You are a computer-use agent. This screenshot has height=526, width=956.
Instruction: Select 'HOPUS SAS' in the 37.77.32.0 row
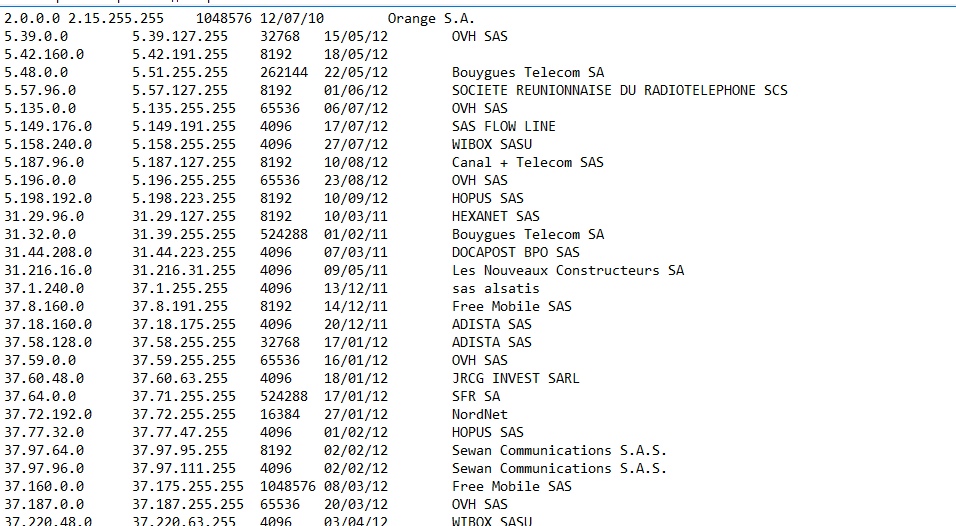pyautogui.click(x=488, y=432)
